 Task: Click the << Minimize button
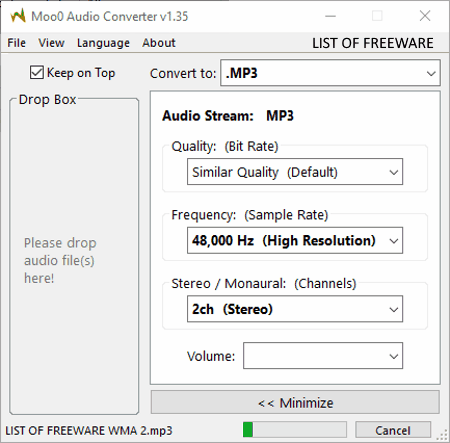pyautogui.click(x=295, y=402)
